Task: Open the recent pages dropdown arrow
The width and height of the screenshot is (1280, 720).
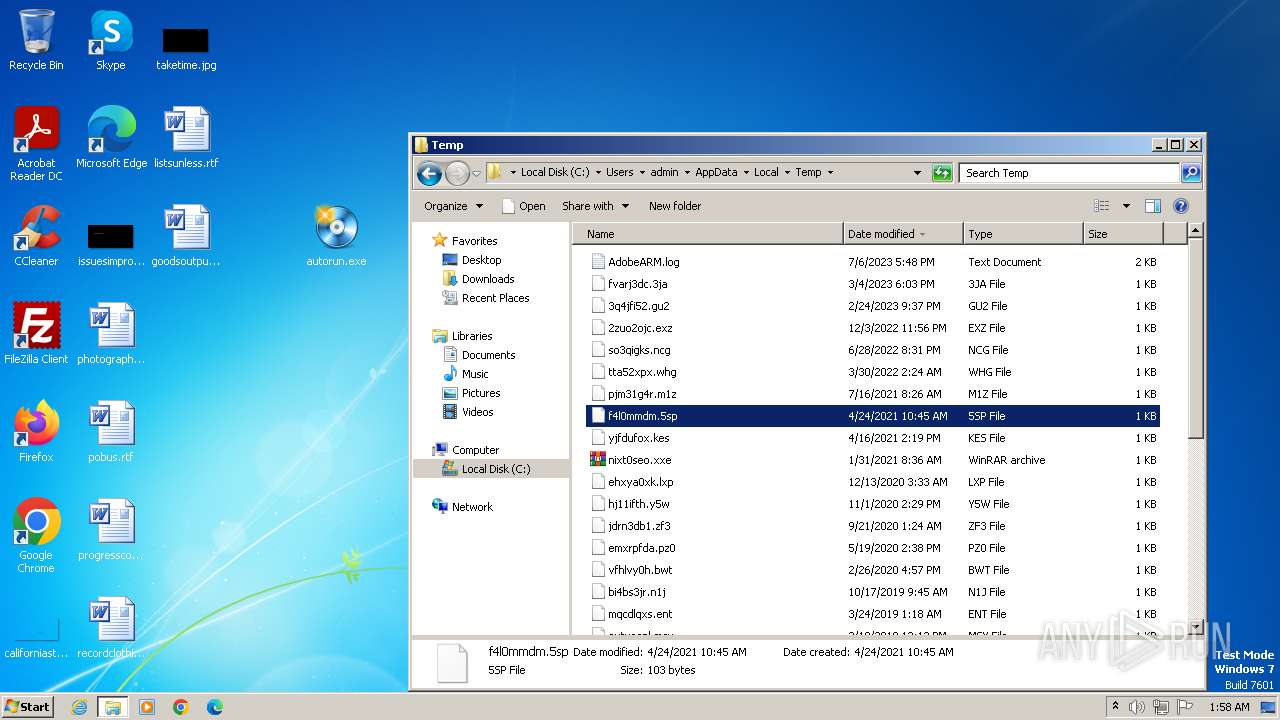Action: tap(476, 173)
